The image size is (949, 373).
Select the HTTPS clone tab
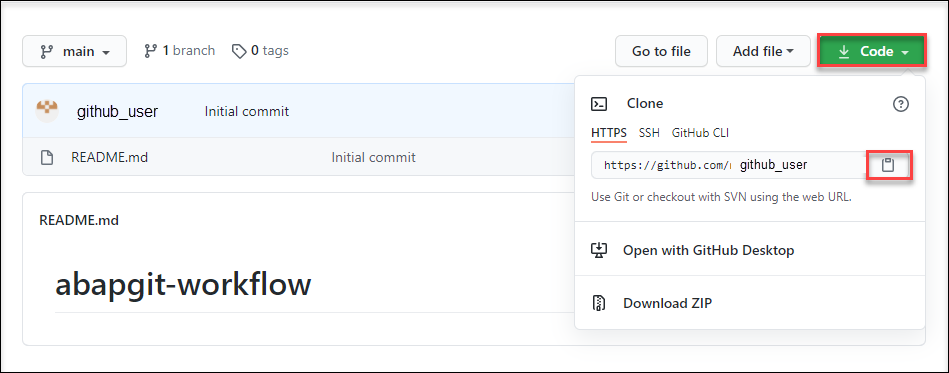click(609, 133)
